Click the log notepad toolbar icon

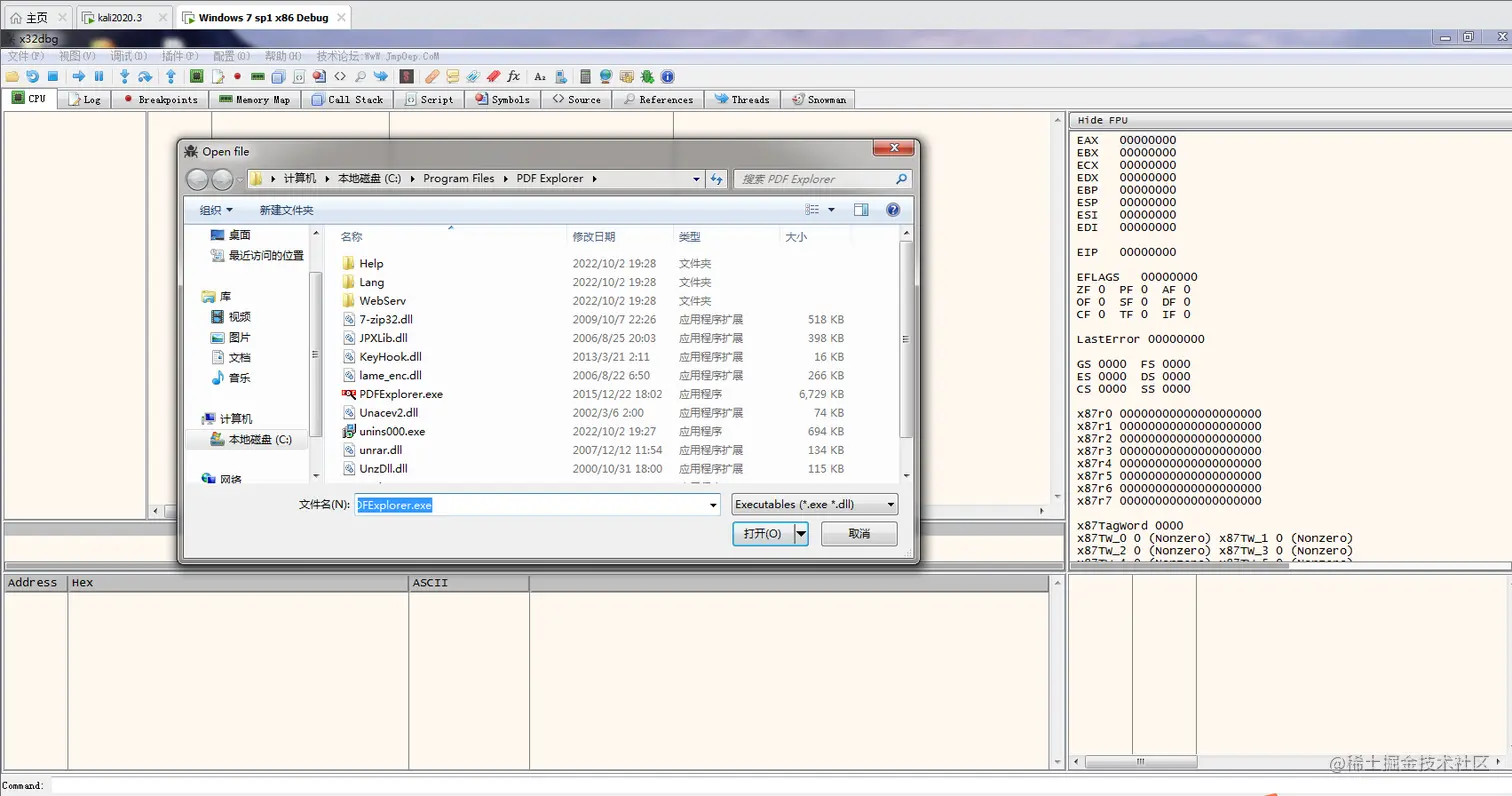coord(218,76)
